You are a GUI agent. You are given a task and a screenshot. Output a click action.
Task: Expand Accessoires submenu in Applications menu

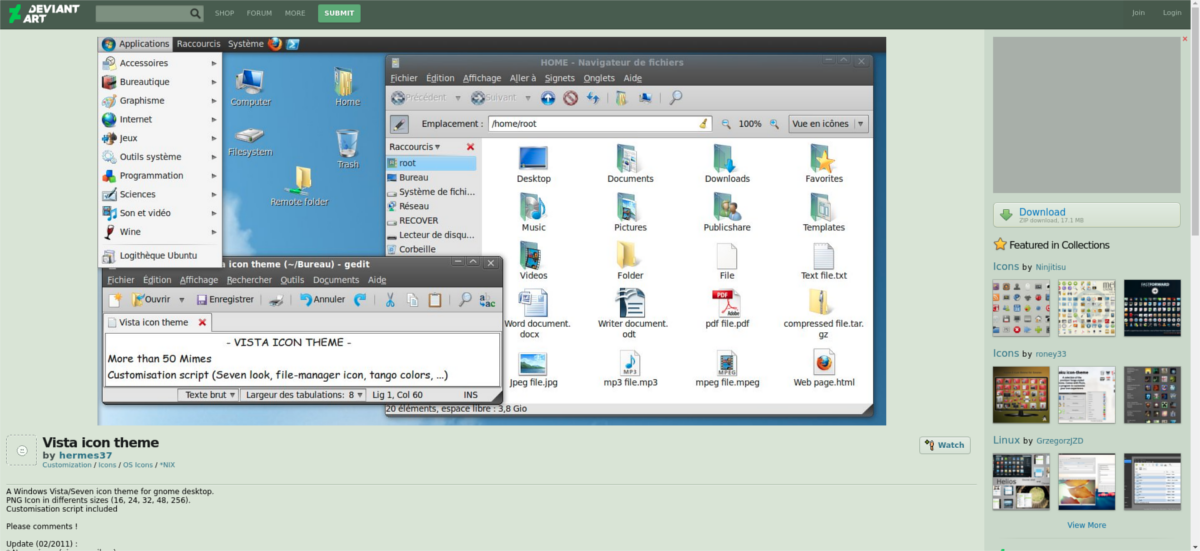tap(160, 63)
